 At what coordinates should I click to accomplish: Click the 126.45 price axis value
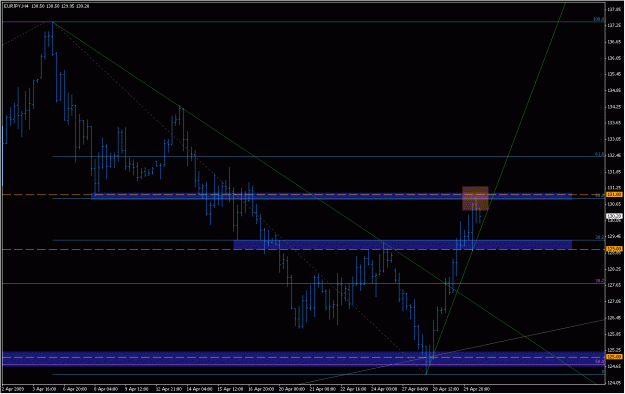pos(614,318)
